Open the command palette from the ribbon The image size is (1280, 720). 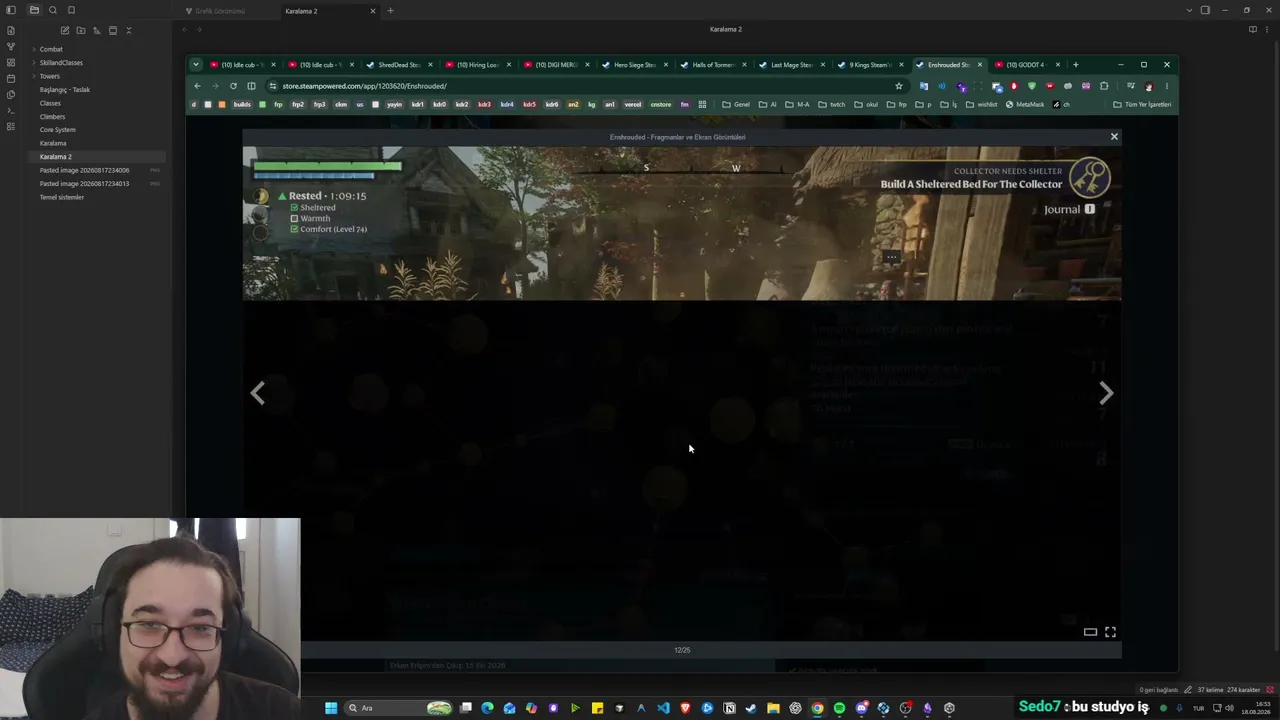coord(11,110)
